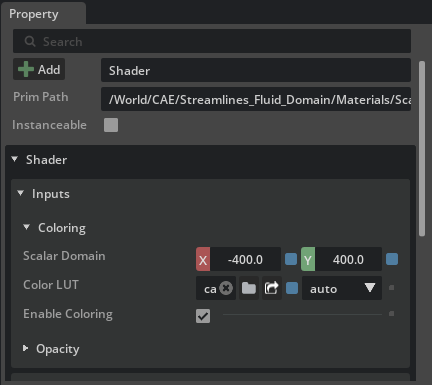
Task: Click the blue square beside the Y value
Action: tap(392, 259)
